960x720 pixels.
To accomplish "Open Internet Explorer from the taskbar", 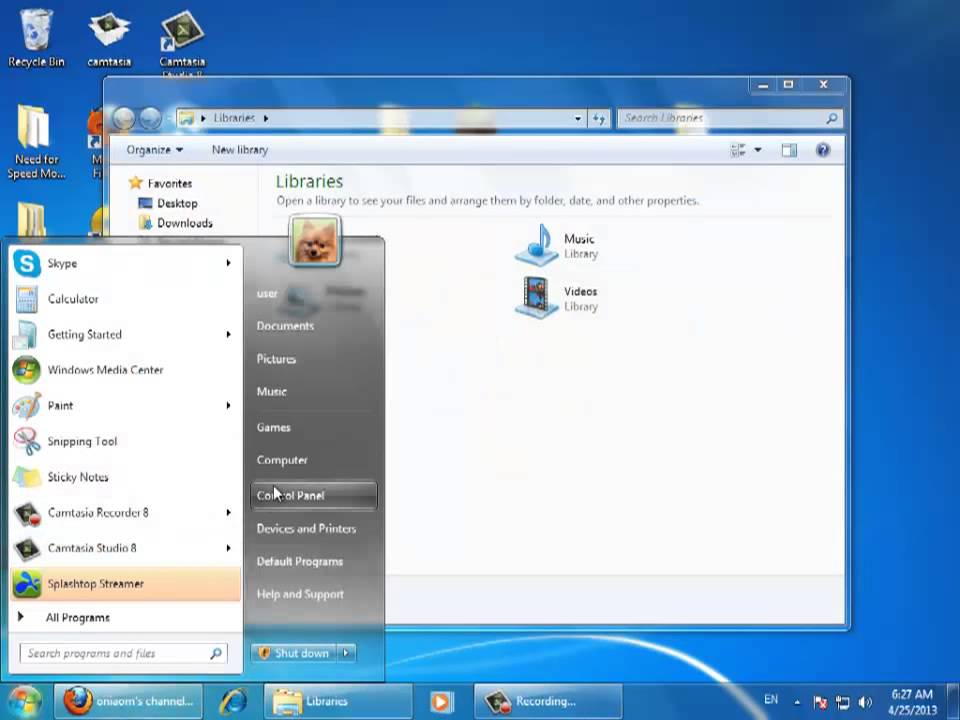I will pyautogui.click(x=233, y=701).
